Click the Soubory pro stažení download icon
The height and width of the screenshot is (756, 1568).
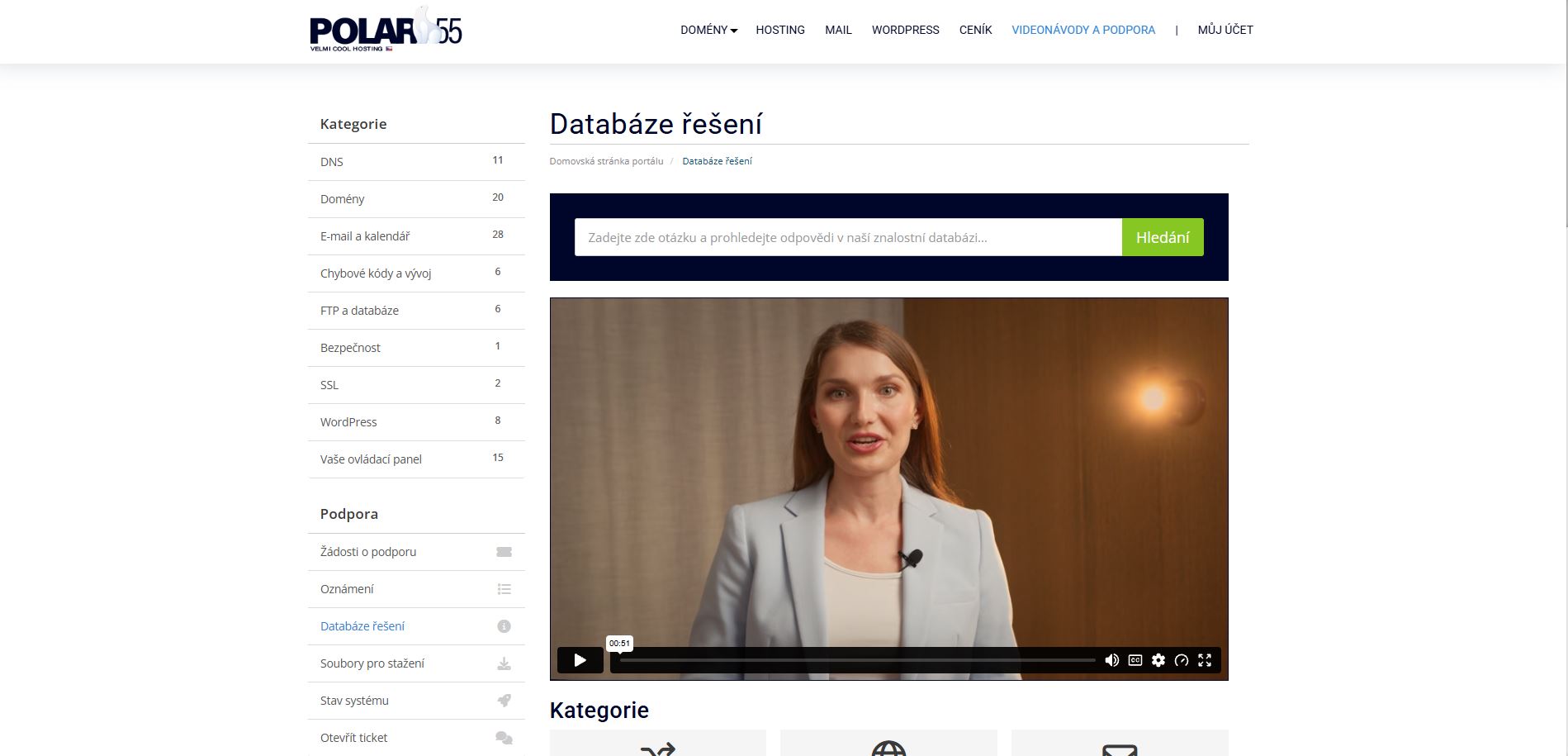(504, 663)
